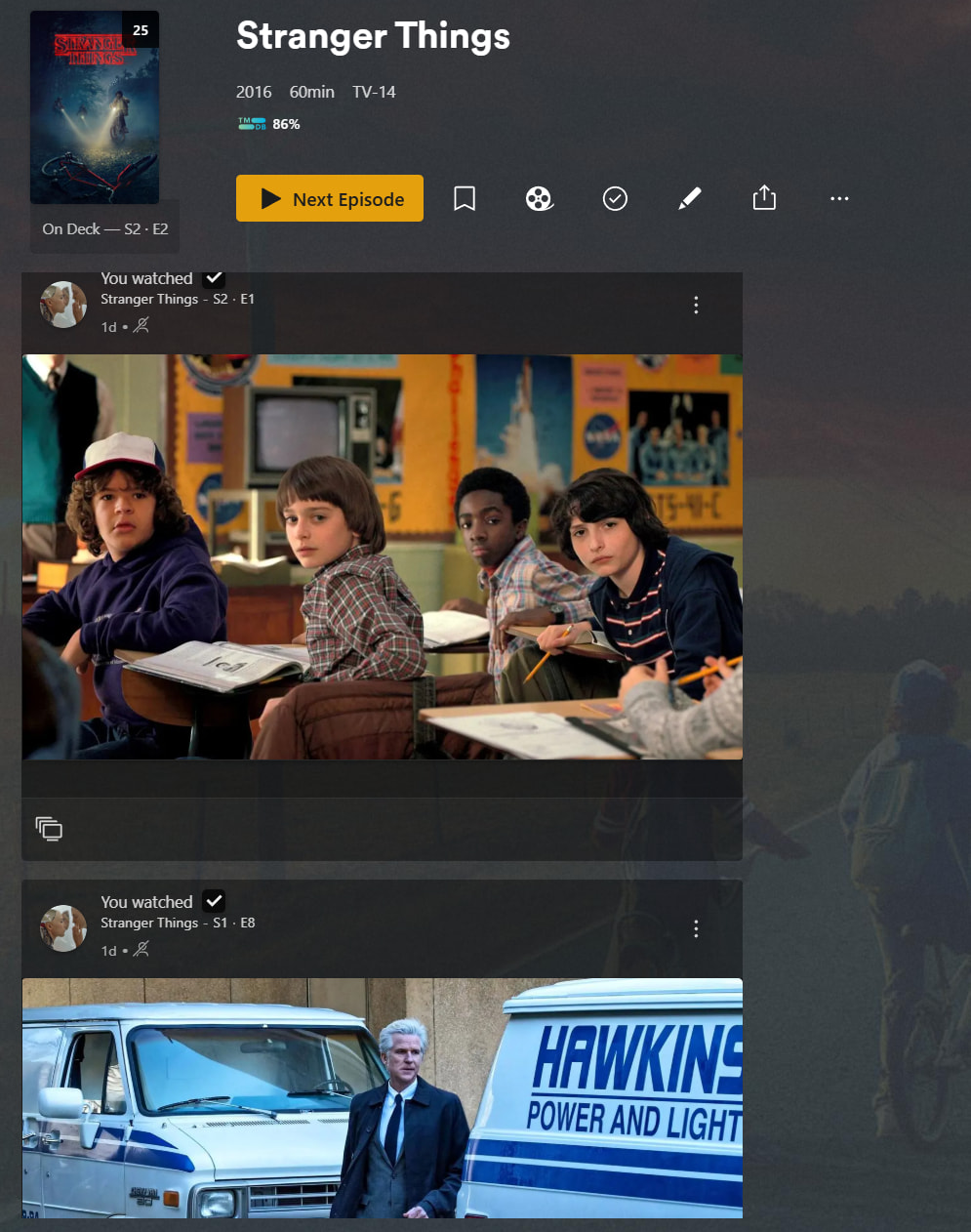This screenshot has height=1232, width=971.
Task: Edit Stranger Things metadata pencil icon
Action: point(690,199)
